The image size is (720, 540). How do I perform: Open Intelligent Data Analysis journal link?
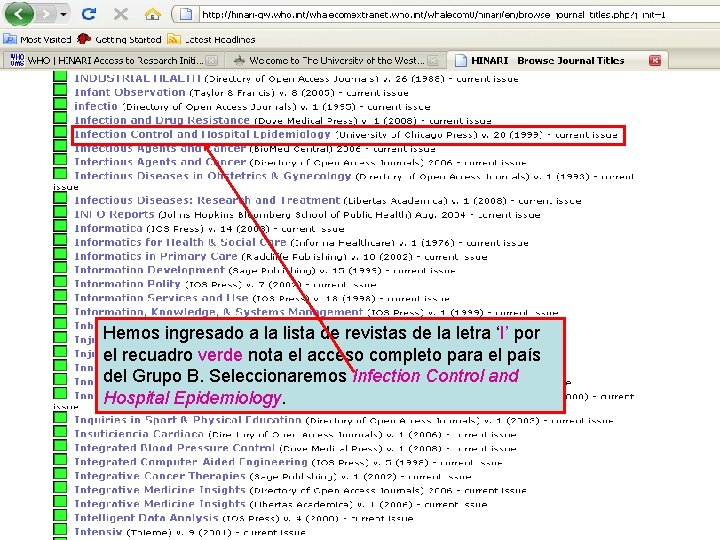146,518
